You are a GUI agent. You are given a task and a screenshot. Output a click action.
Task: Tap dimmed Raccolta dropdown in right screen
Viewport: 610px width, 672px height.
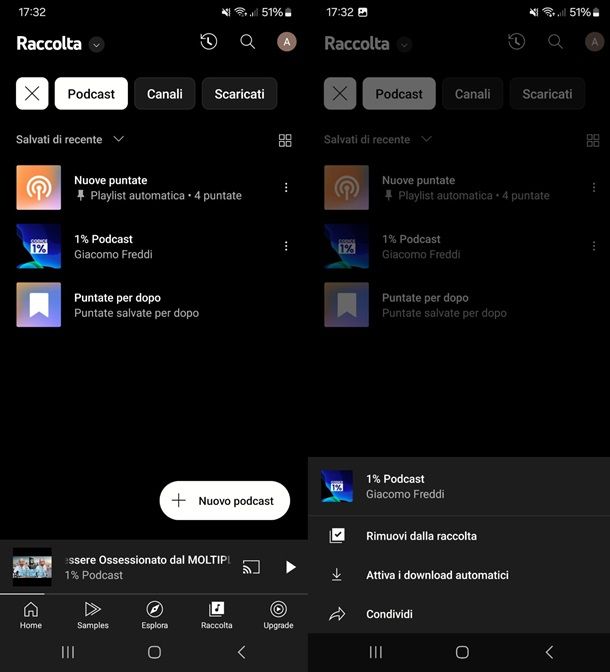(404, 44)
